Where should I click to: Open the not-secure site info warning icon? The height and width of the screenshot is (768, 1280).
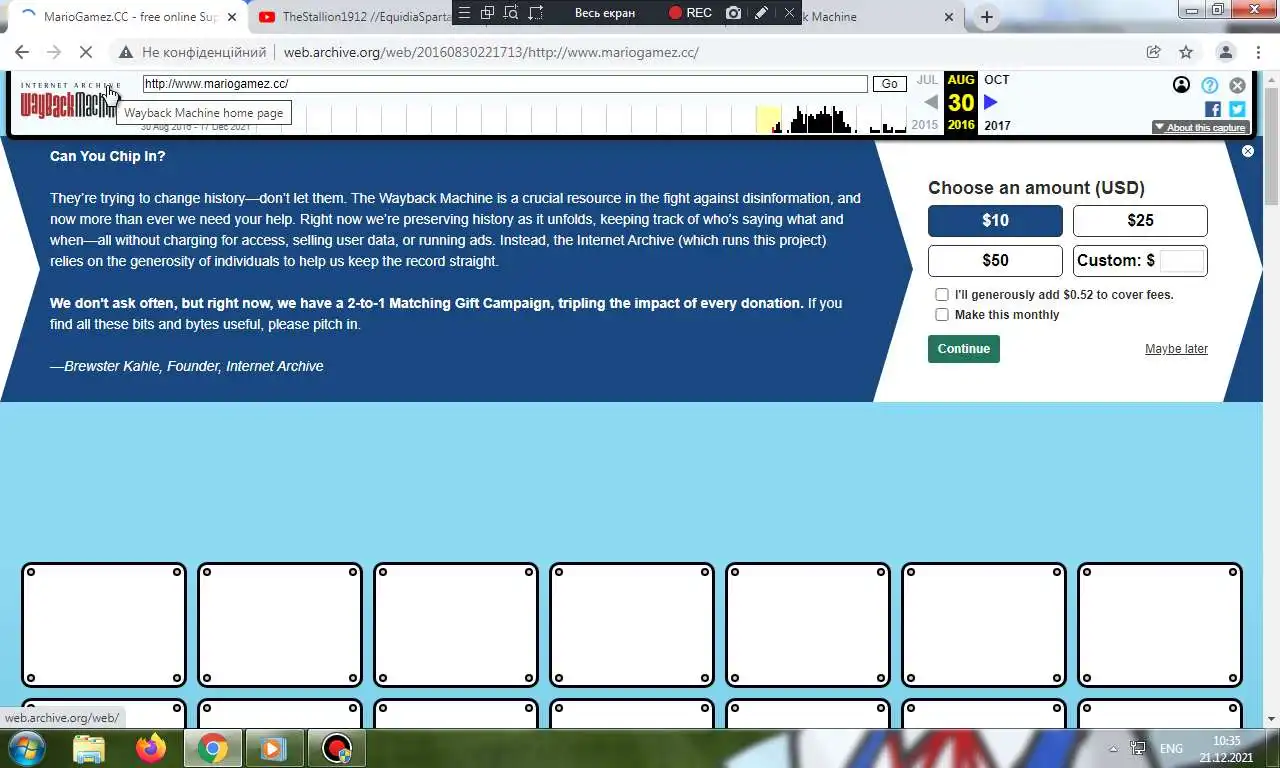click(125, 52)
